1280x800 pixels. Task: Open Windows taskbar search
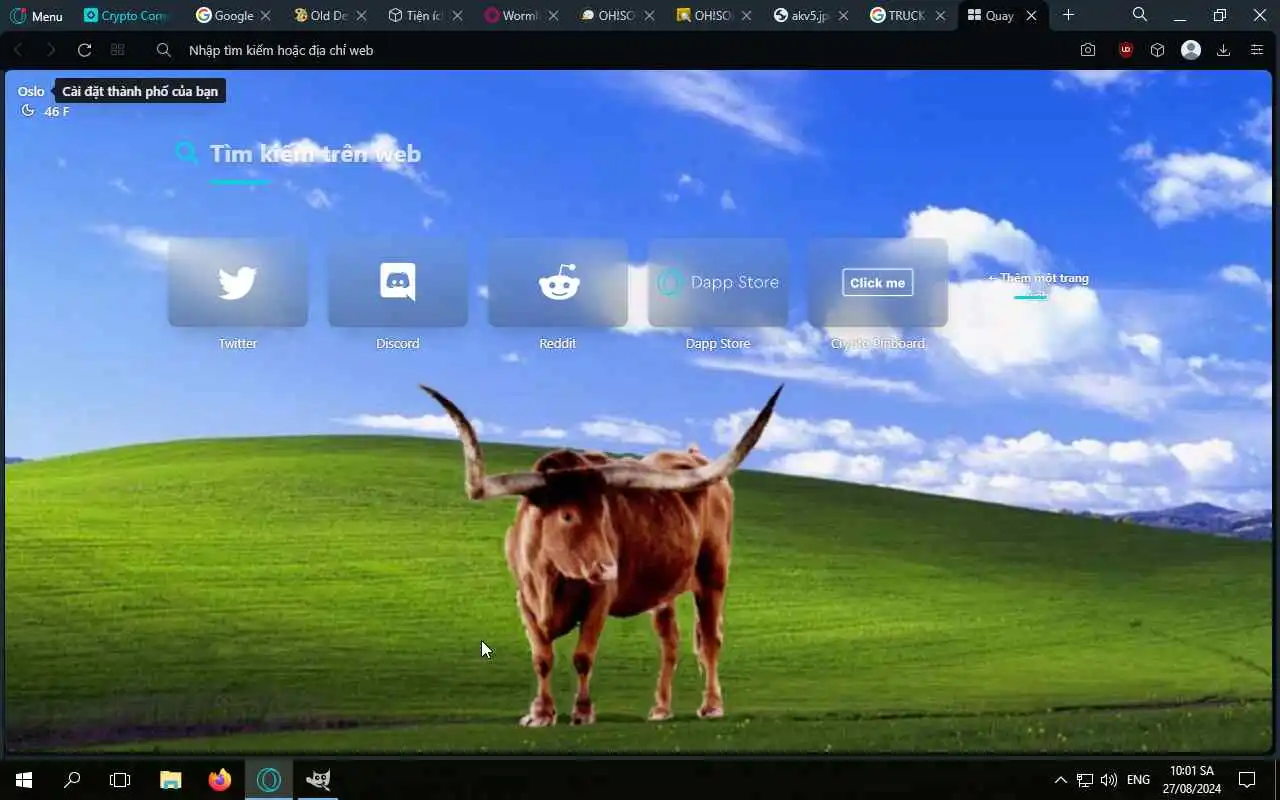pos(72,780)
